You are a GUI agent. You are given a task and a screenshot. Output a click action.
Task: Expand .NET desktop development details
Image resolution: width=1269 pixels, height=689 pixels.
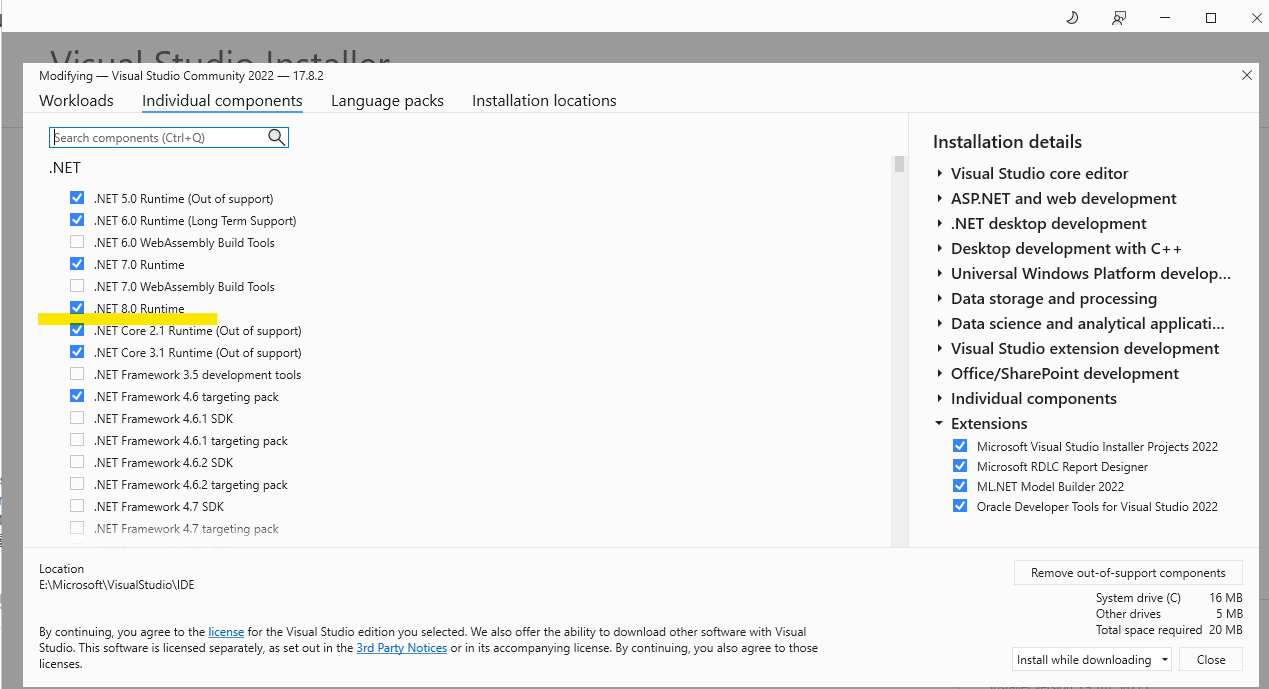[940, 223]
